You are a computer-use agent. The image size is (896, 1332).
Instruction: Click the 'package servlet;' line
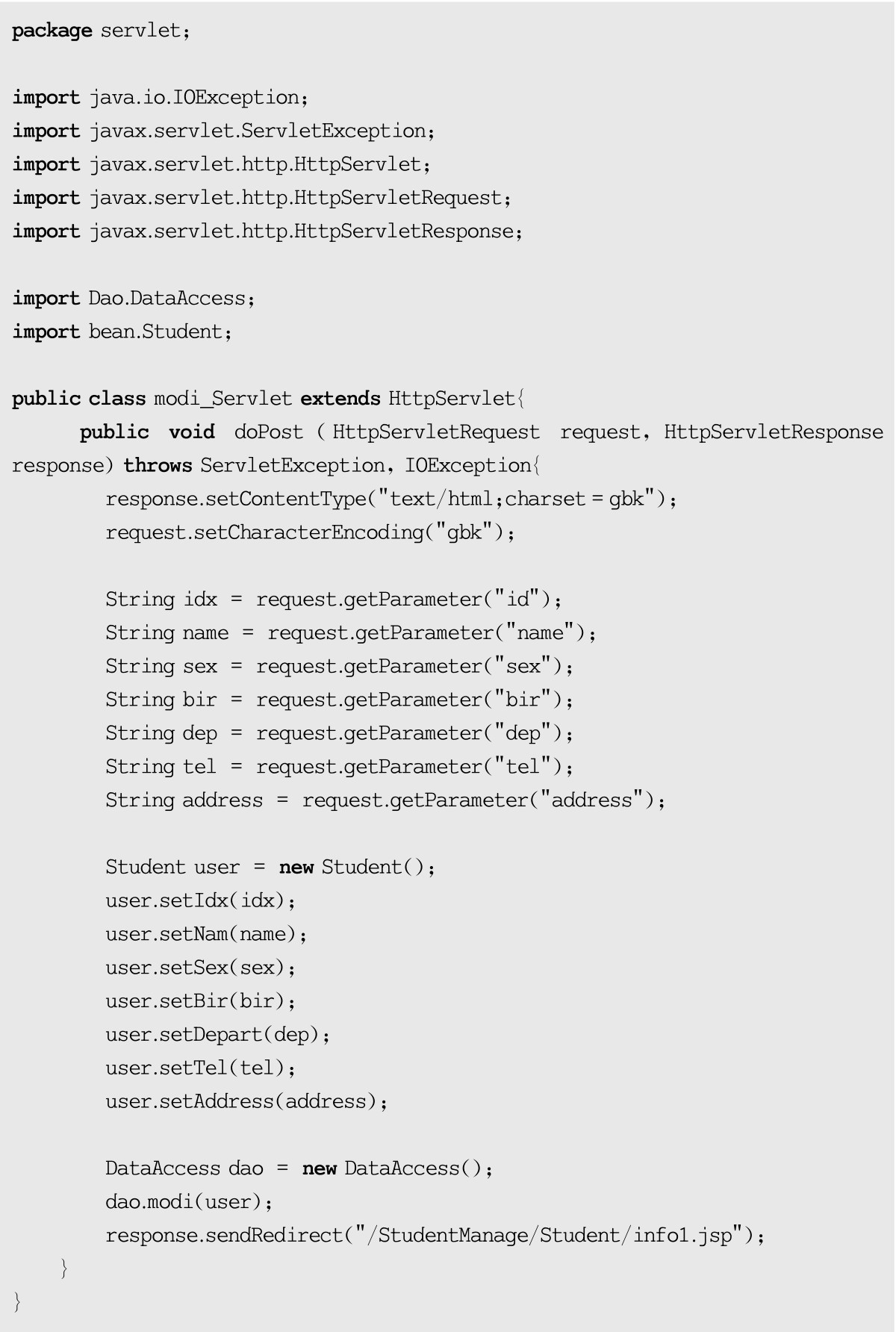tap(101, 31)
